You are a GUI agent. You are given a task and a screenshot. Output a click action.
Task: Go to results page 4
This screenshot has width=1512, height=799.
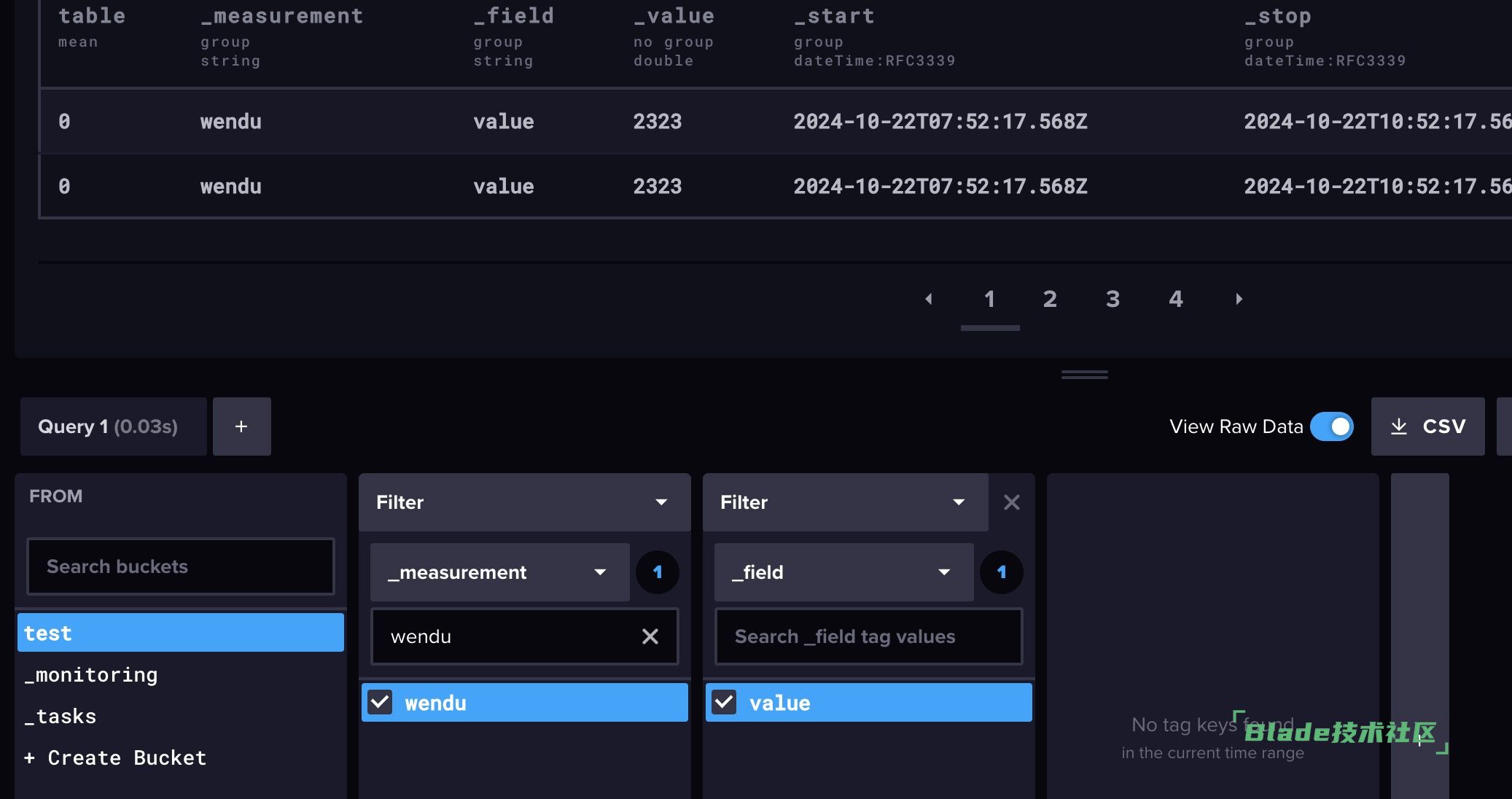1176,299
